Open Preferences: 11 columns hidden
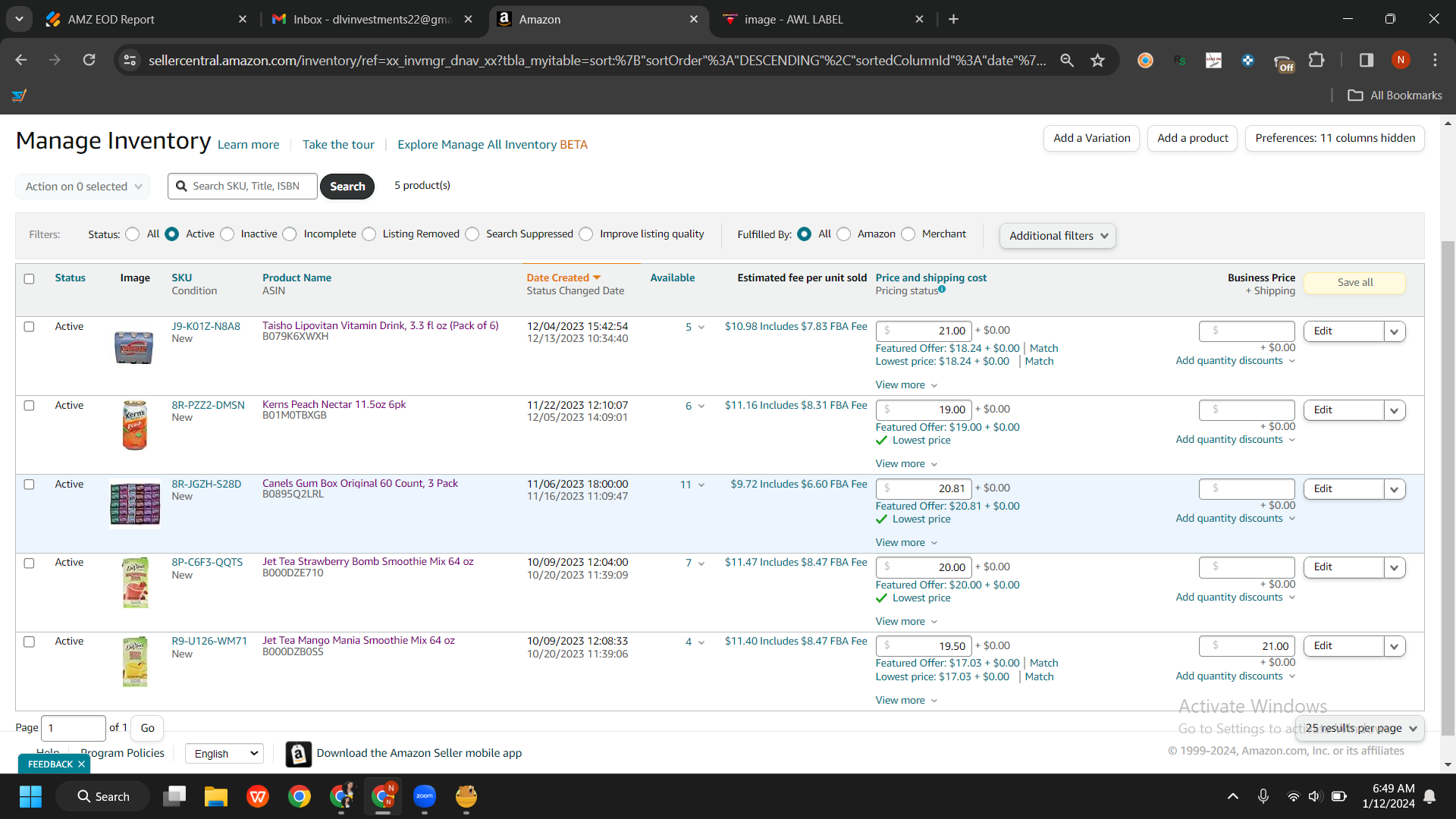This screenshot has height=819, width=1456. pyautogui.click(x=1335, y=138)
